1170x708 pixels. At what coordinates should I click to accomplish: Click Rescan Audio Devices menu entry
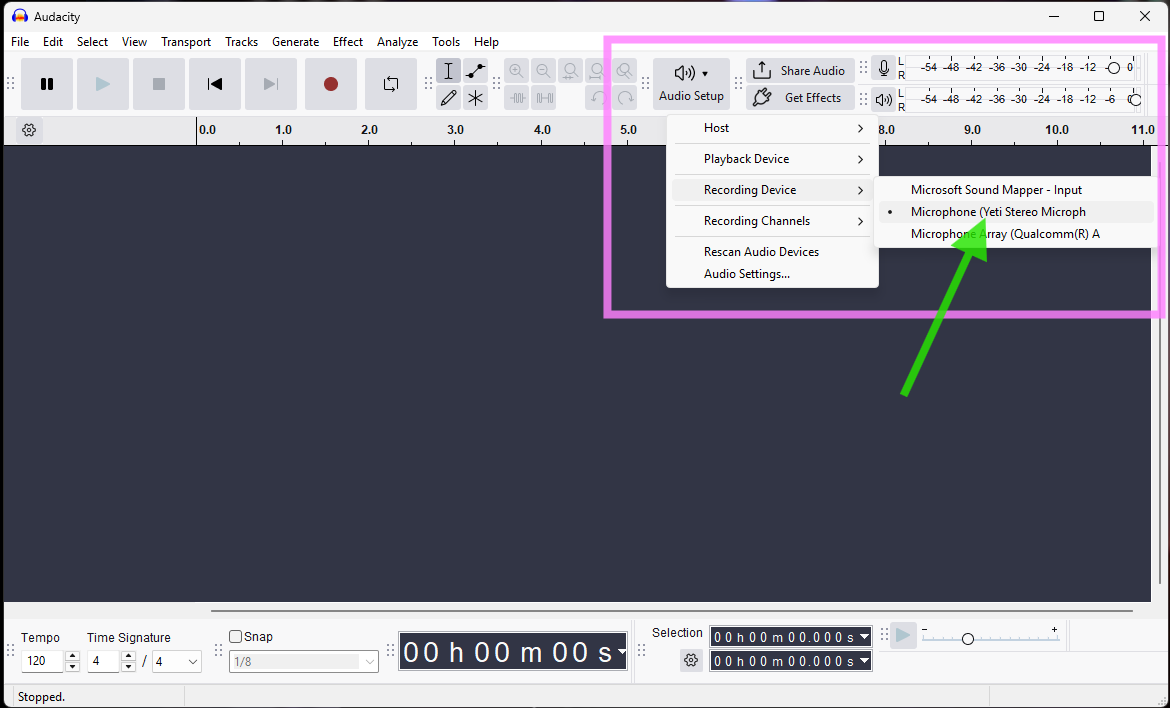(x=761, y=252)
